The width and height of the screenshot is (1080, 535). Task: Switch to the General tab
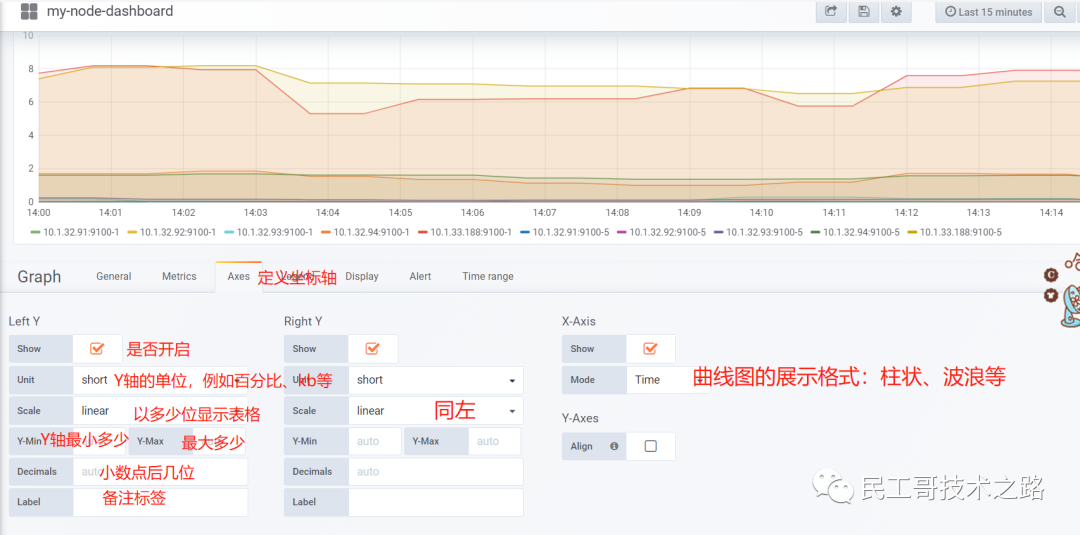(x=114, y=276)
